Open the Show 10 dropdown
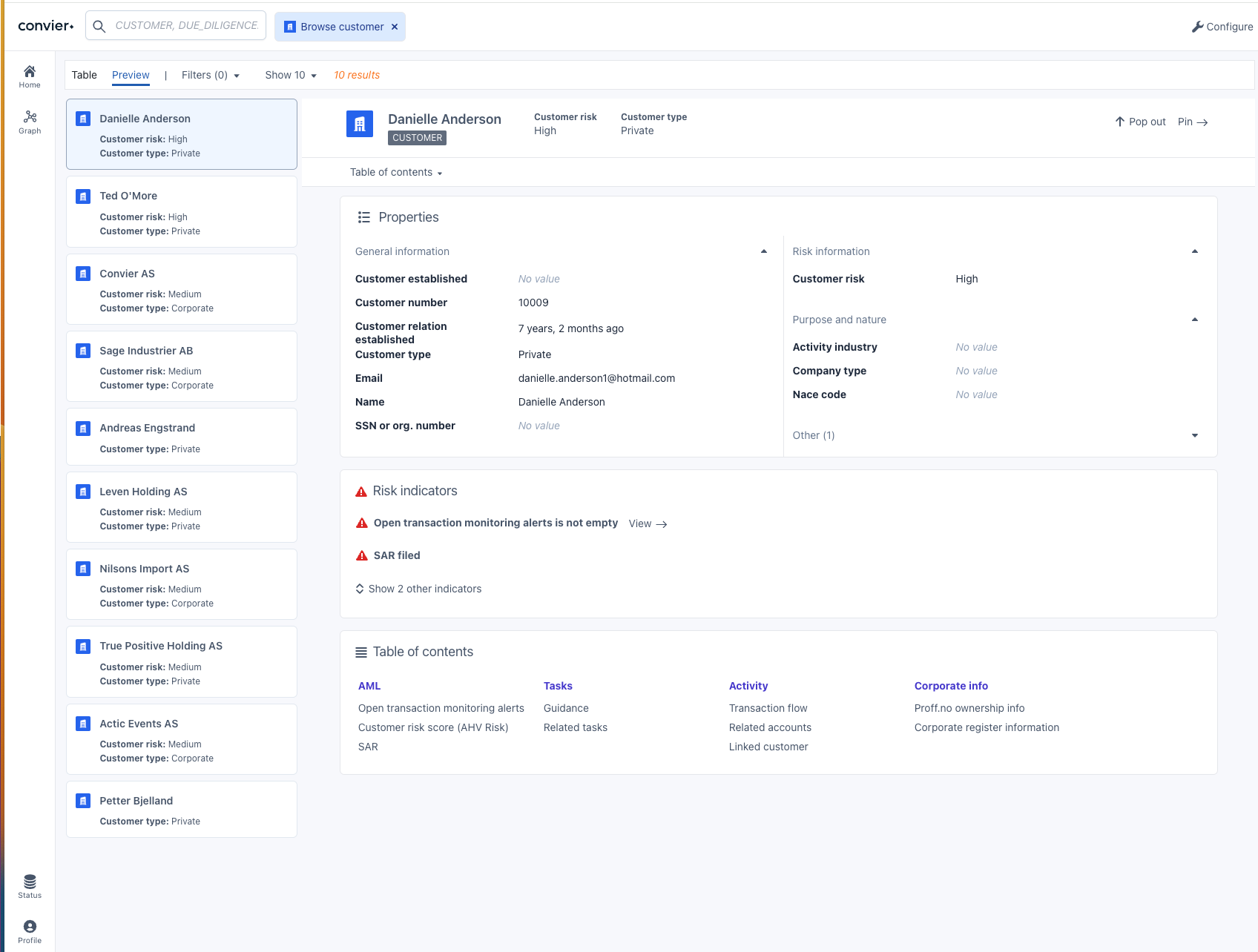The image size is (1258, 952). click(291, 75)
